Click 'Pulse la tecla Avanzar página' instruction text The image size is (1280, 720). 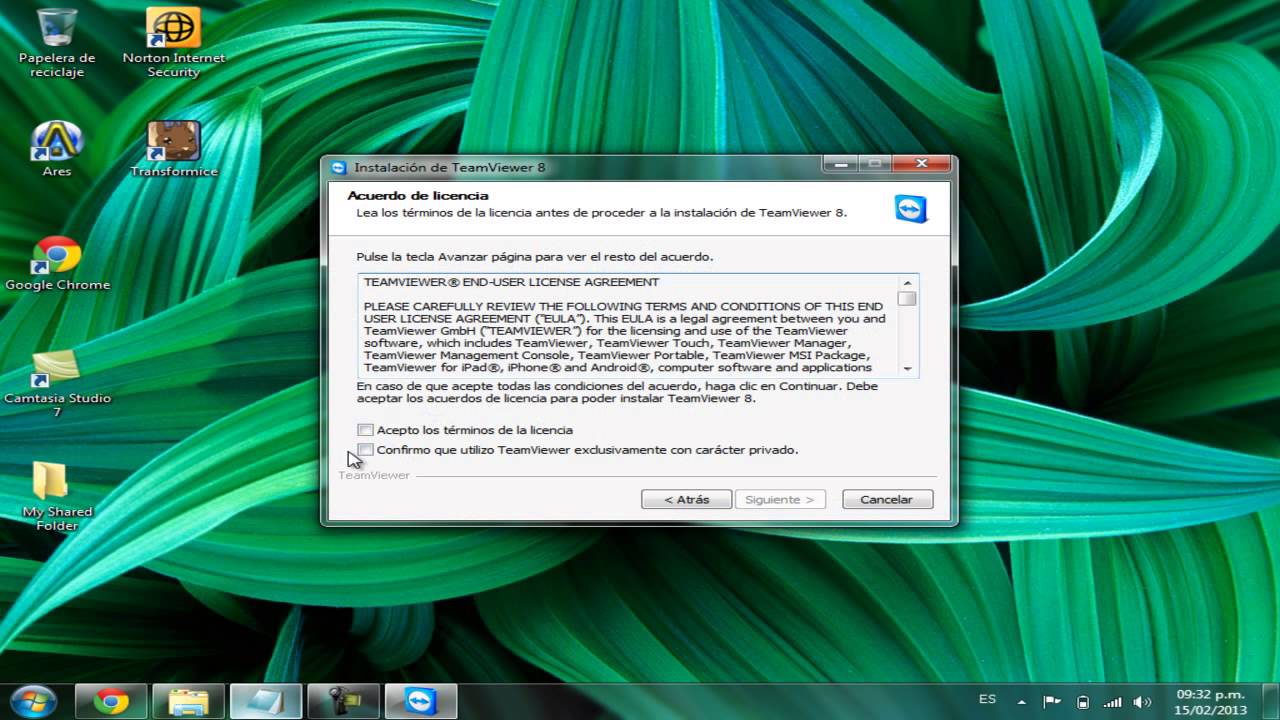tap(535, 257)
